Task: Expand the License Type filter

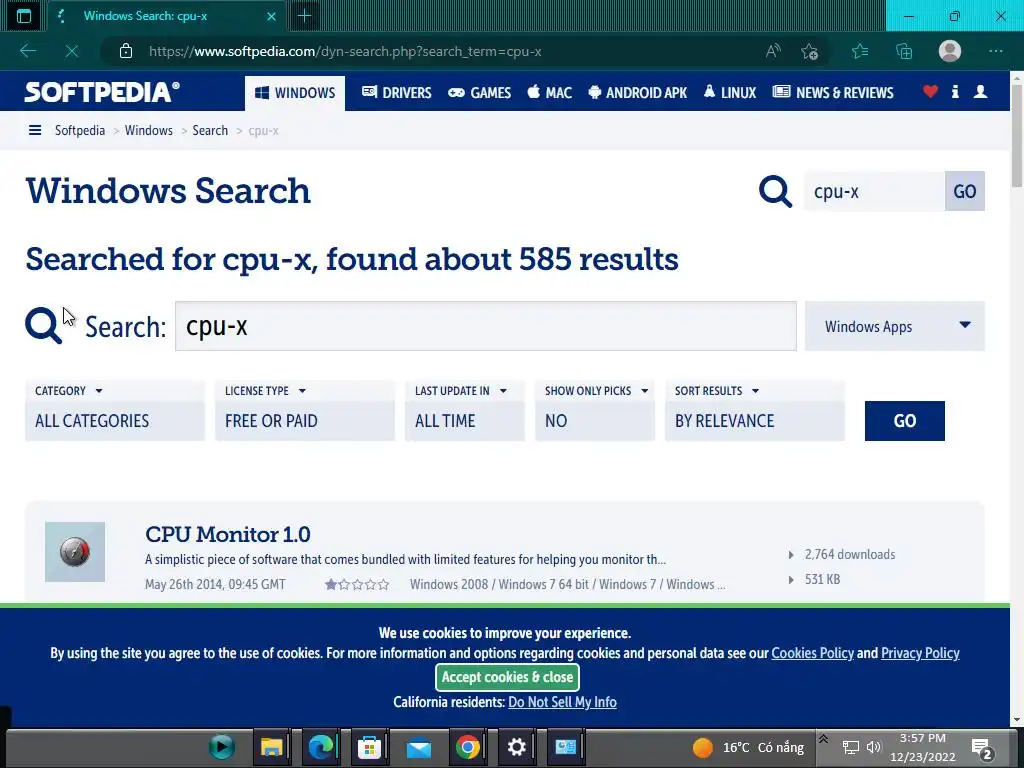Action: pos(305,411)
